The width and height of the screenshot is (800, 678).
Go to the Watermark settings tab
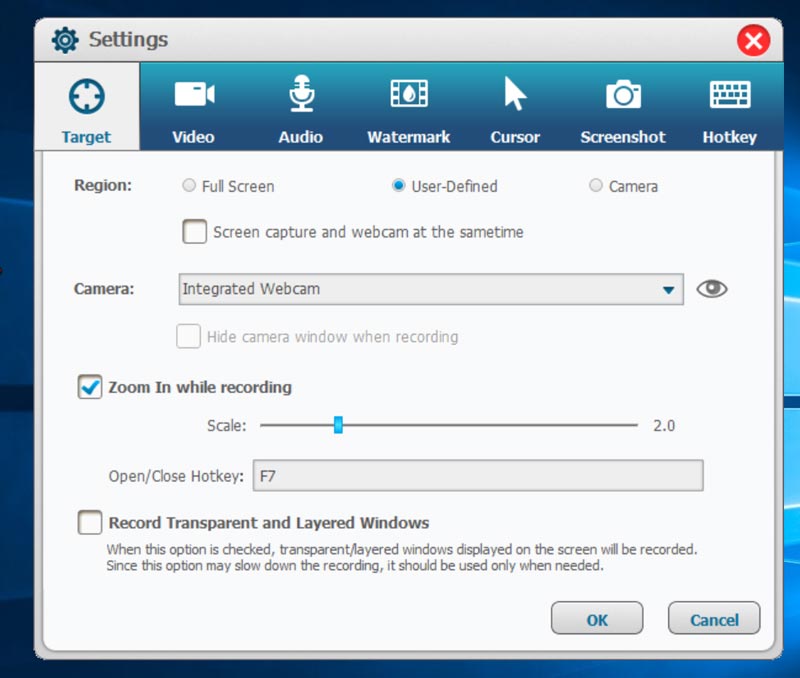409,107
